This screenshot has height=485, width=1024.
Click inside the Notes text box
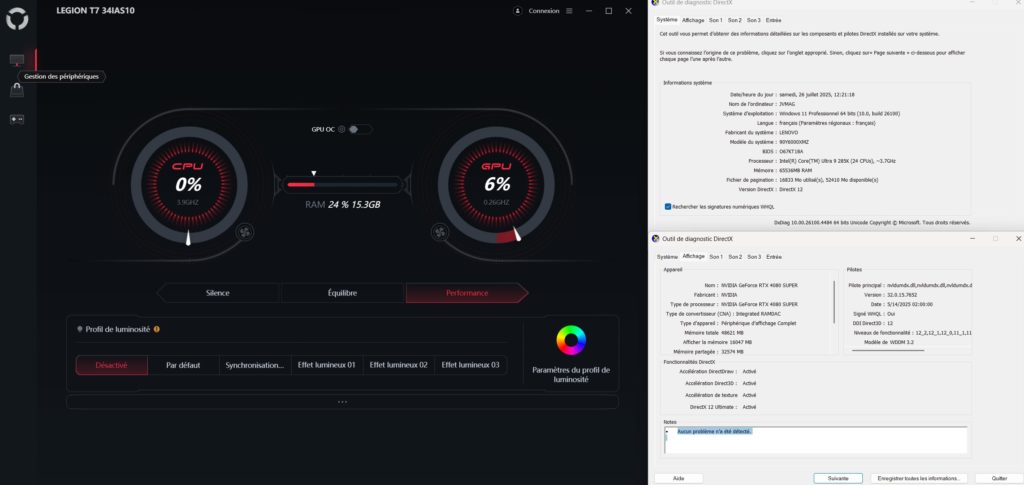click(x=814, y=440)
